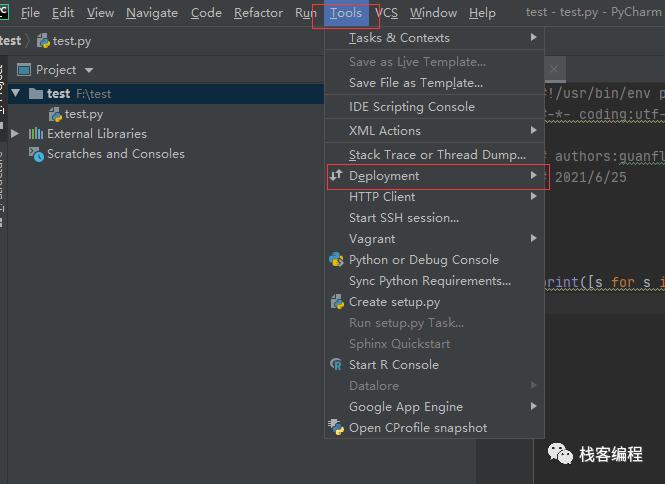
Task: Open HTTP Client submenu
Action: coord(434,197)
